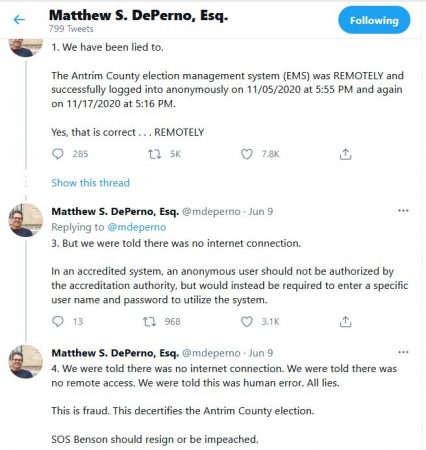Toggle the Following button
Image resolution: width=426 pixels, height=450 pixels.
(x=374, y=20)
